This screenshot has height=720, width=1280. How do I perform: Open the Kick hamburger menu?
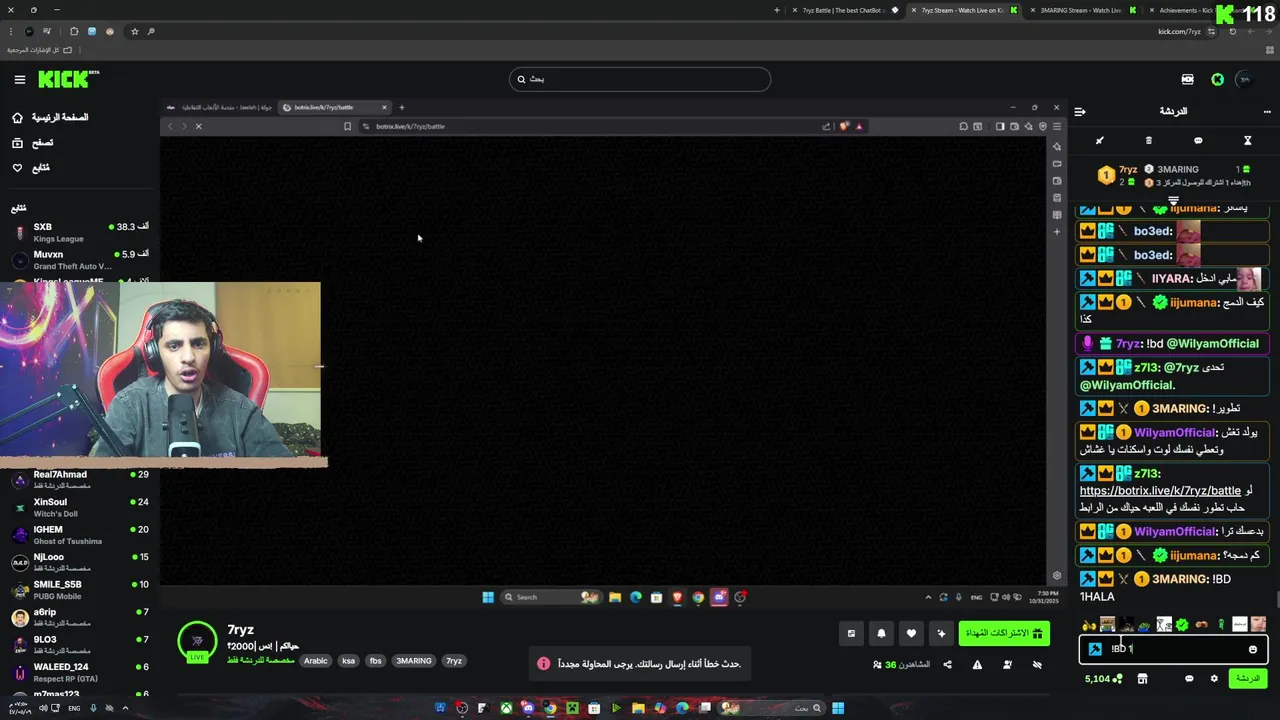pyautogui.click(x=19, y=79)
